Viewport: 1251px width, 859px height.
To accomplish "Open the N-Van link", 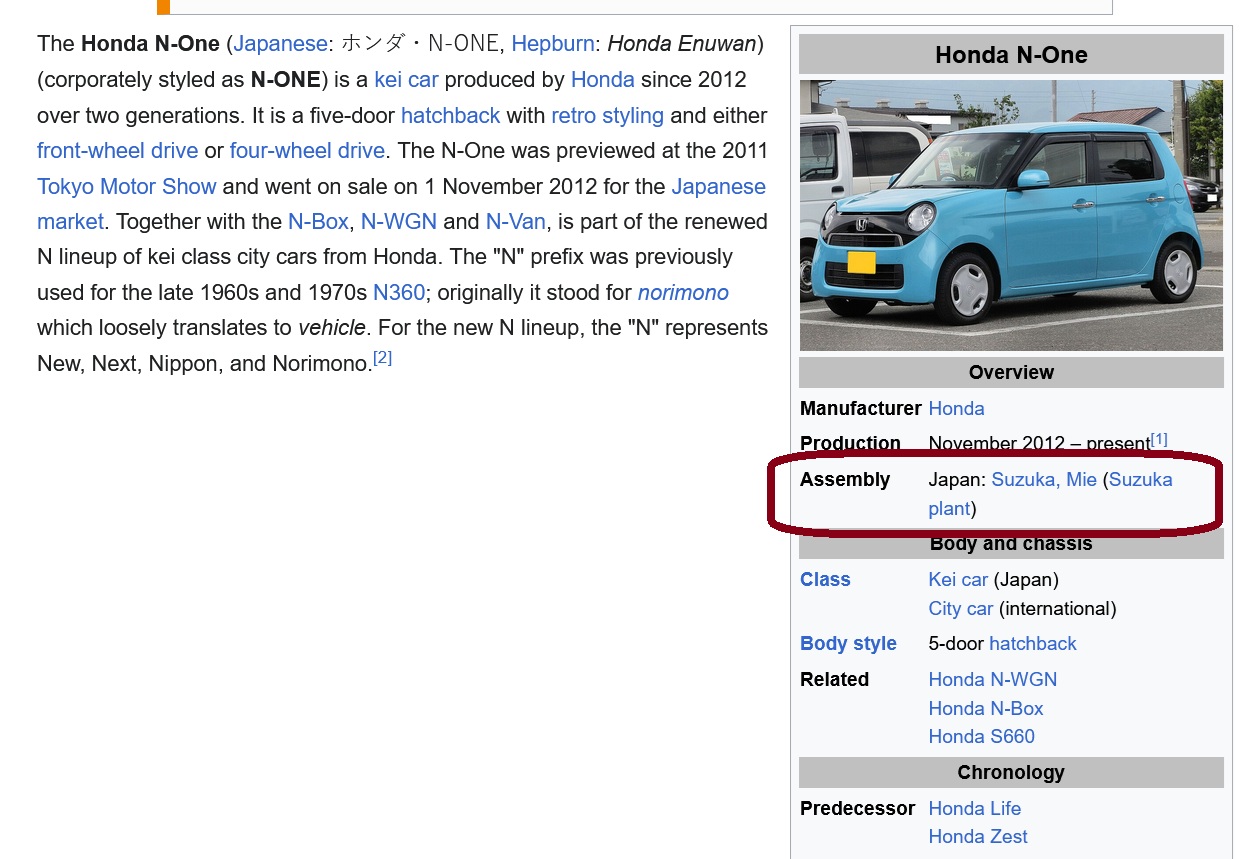I will pos(515,222).
